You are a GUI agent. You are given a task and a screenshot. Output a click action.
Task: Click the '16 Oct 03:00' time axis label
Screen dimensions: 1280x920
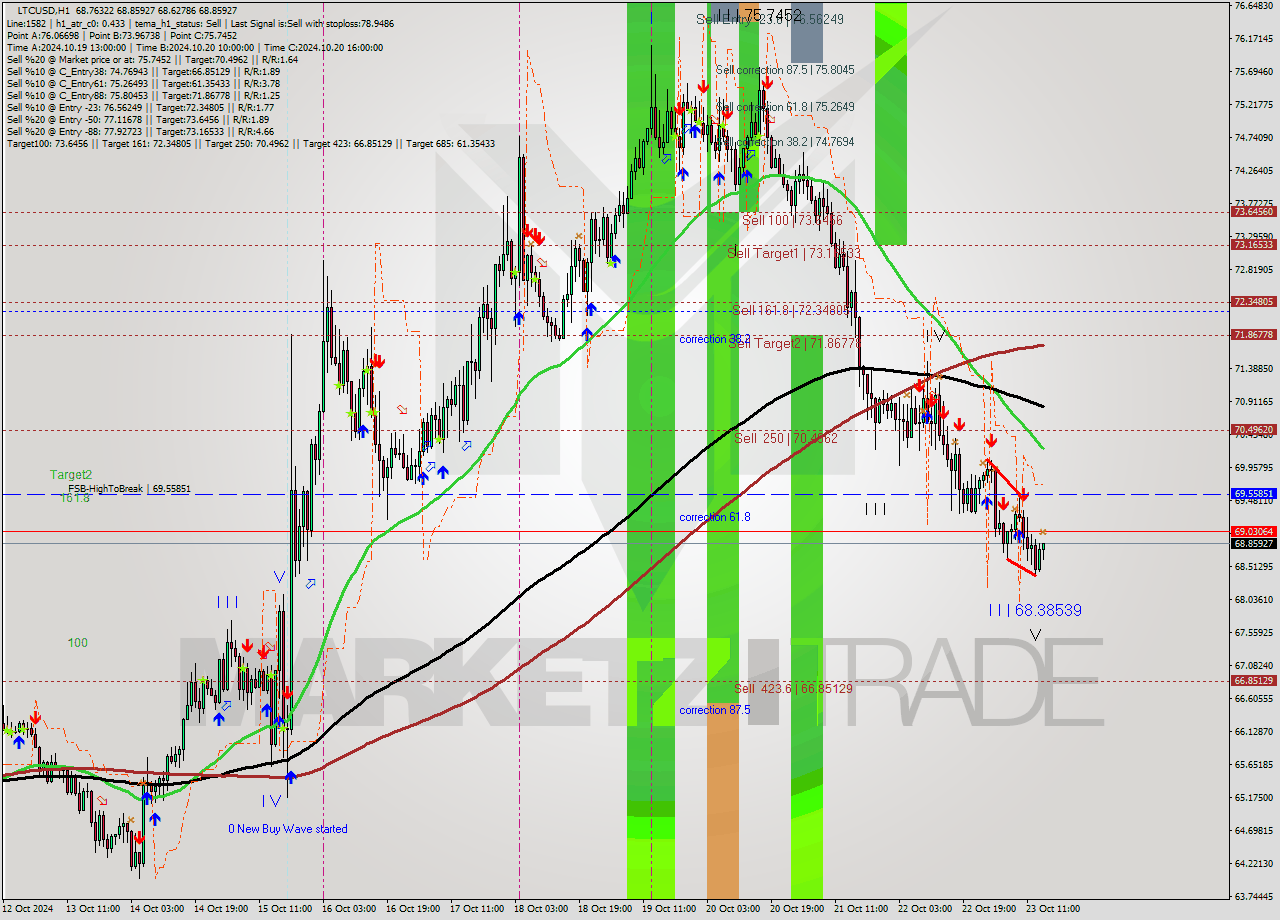click(x=351, y=909)
